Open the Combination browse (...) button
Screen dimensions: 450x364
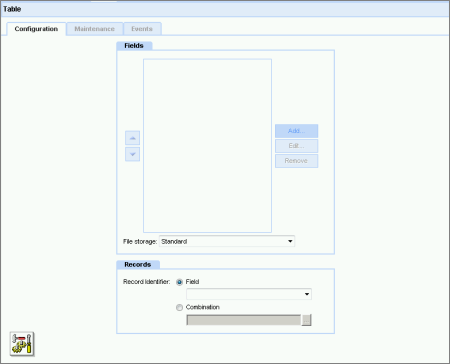pos(306,320)
